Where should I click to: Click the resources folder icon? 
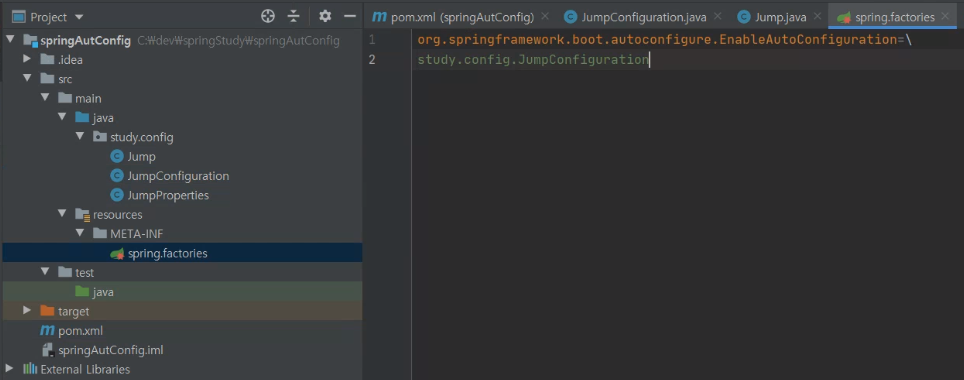[82, 215]
